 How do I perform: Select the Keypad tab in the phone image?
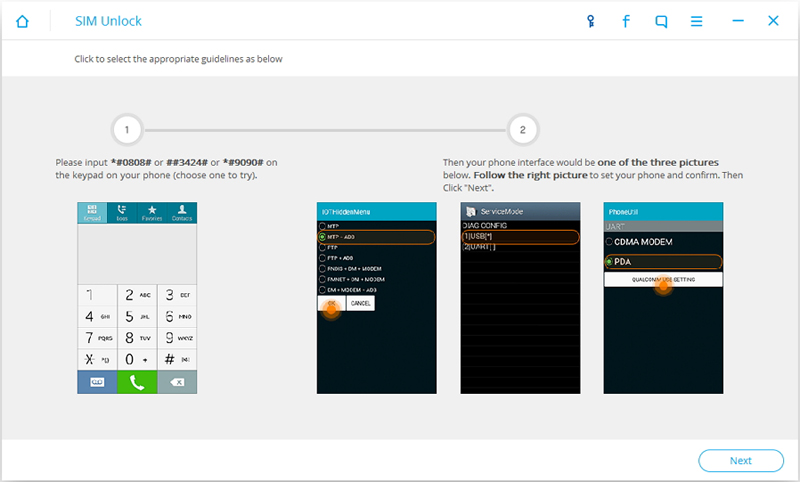tap(92, 213)
